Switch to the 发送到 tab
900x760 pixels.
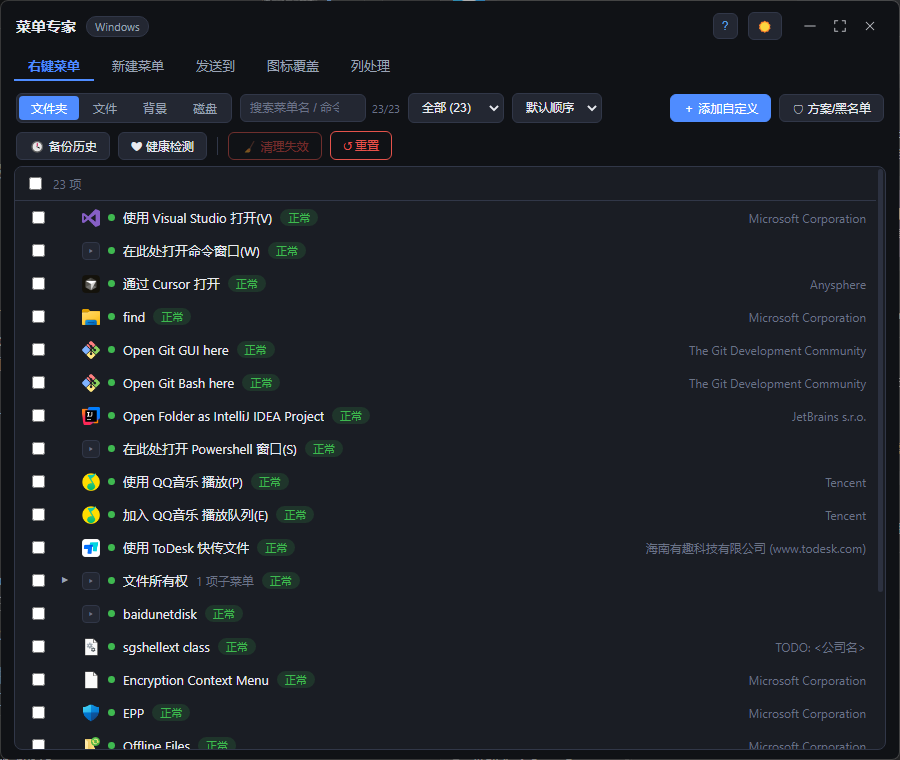215,66
